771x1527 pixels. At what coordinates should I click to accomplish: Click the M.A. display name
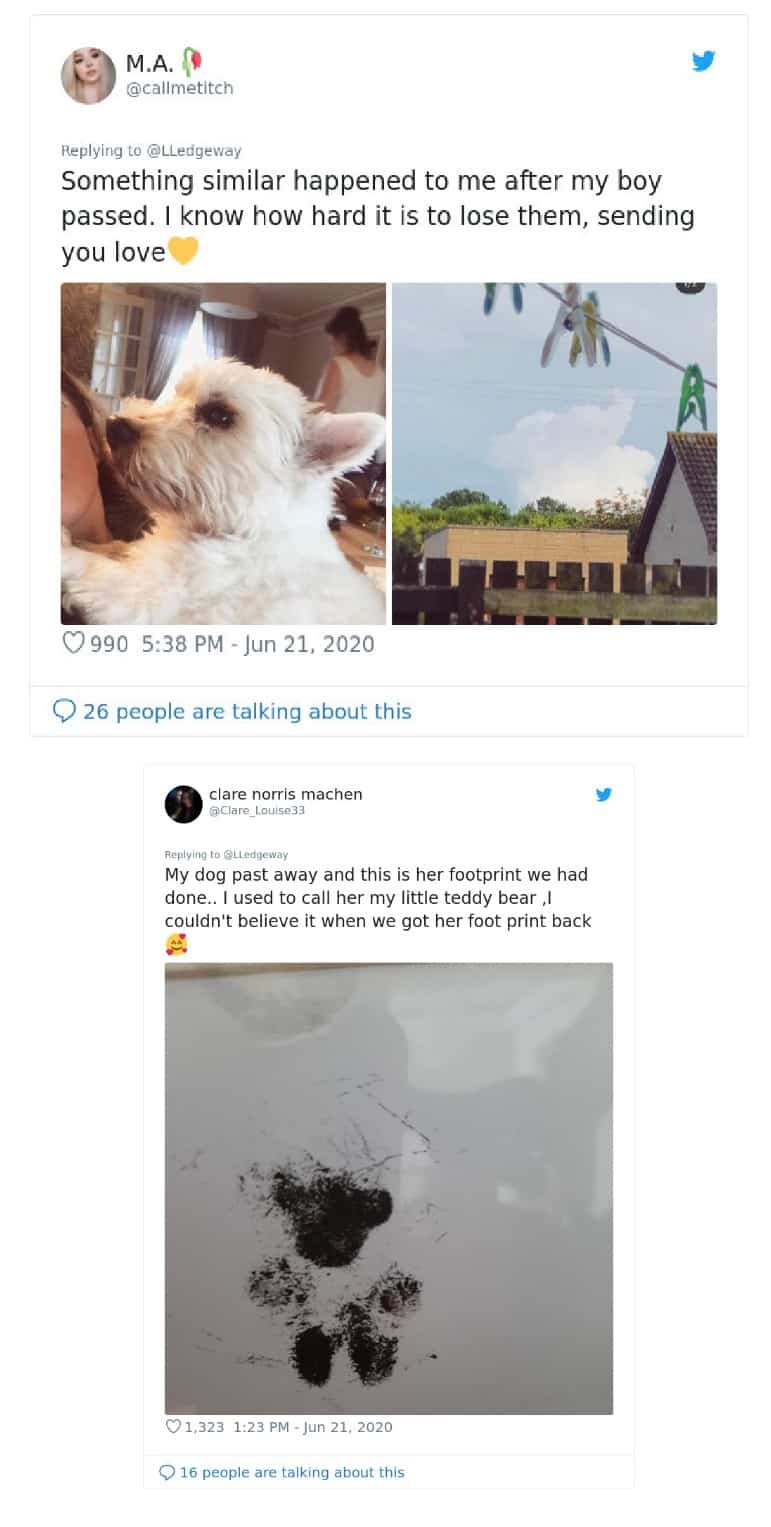(149, 63)
